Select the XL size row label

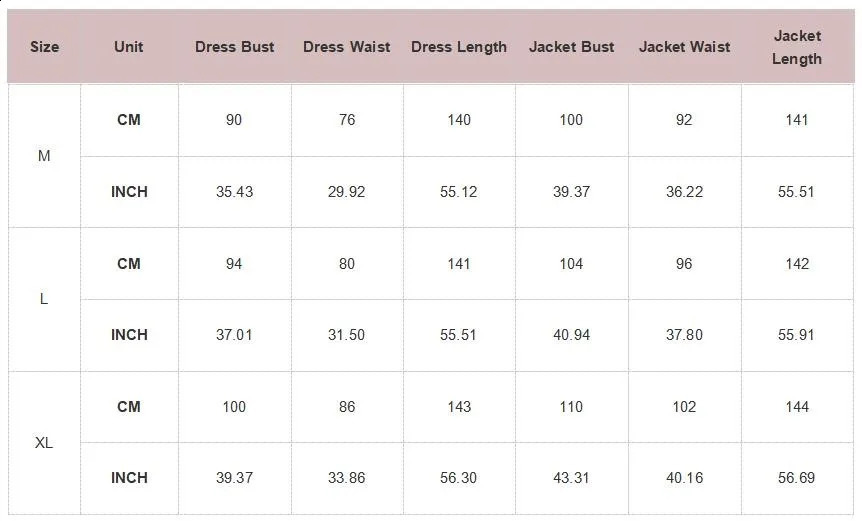pyautogui.click(x=44, y=443)
